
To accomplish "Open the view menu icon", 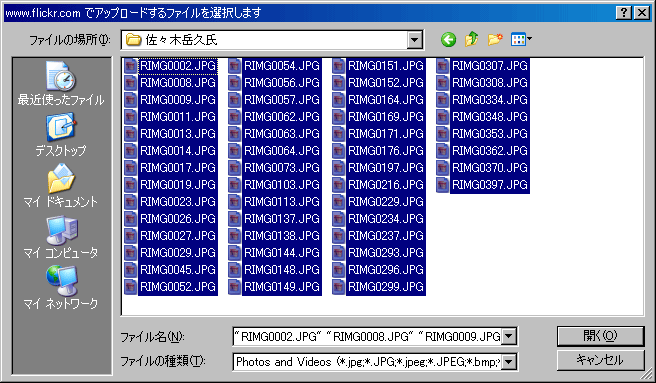I will click(x=521, y=39).
